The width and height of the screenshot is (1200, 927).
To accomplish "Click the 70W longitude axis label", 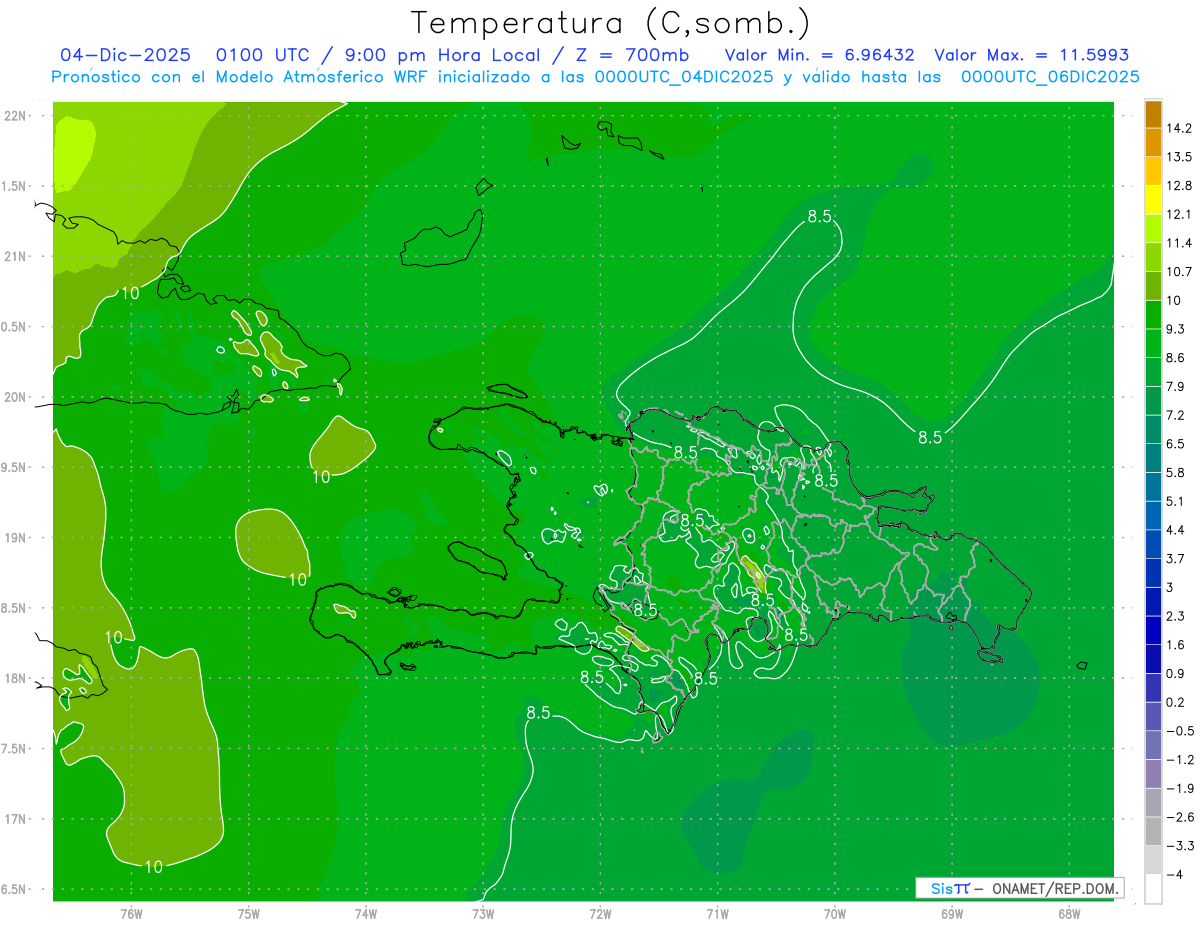I will click(x=835, y=913).
